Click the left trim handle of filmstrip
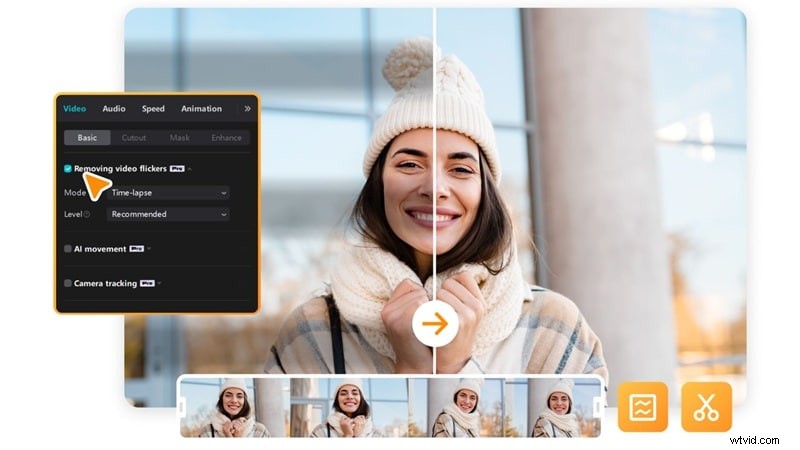The width and height of the screenshot is (800, 450). point(182,407)
